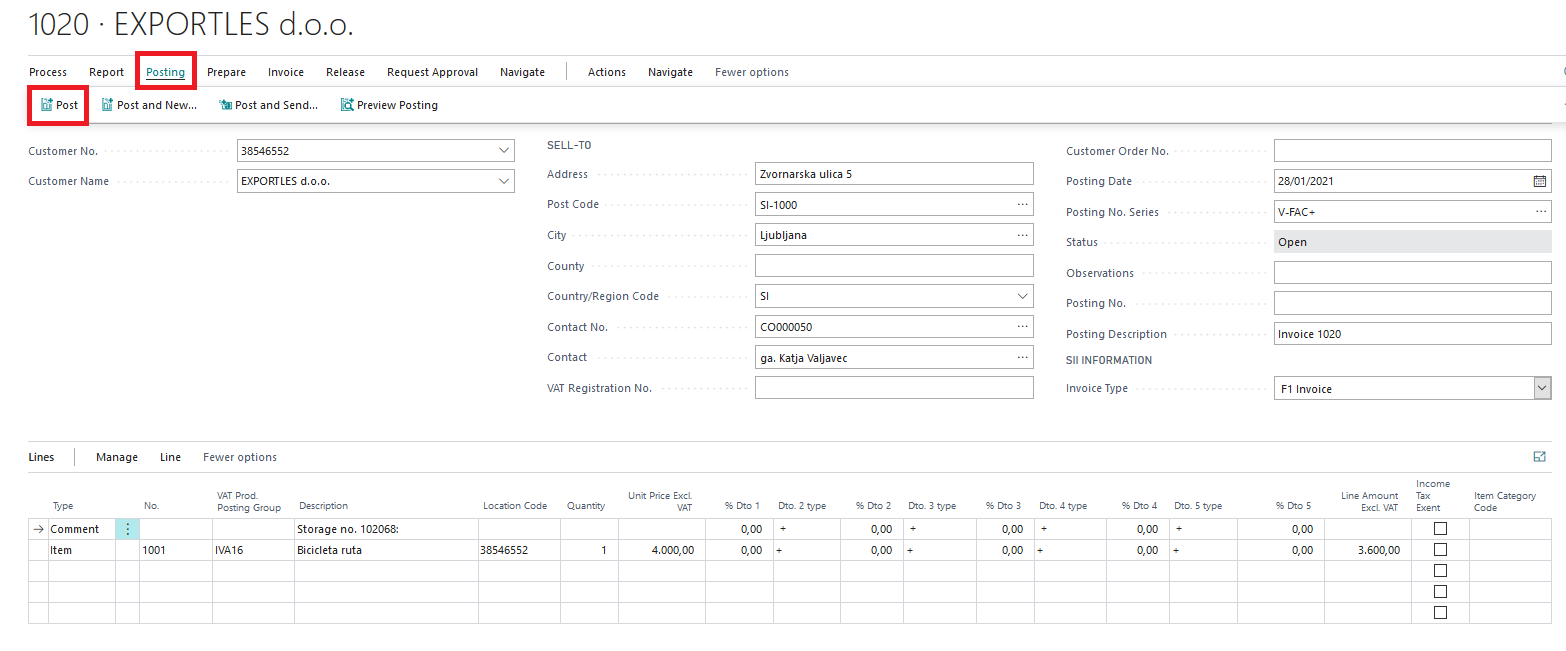Click Post and Send action
This screenshot has height=651, width=1566.
[x=268, y=105]
